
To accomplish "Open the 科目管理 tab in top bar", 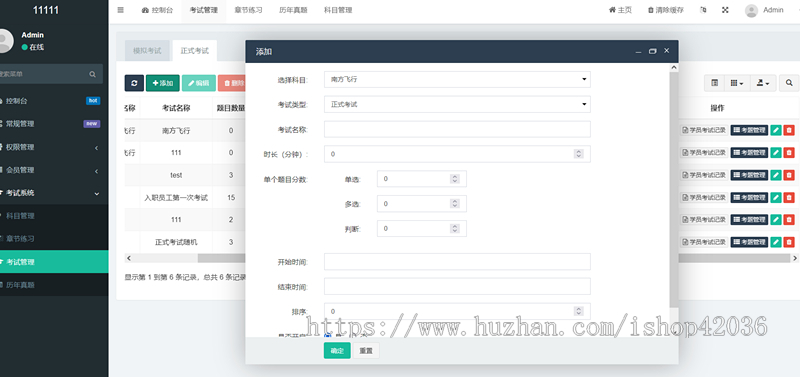I will click(x=338, y=10).
